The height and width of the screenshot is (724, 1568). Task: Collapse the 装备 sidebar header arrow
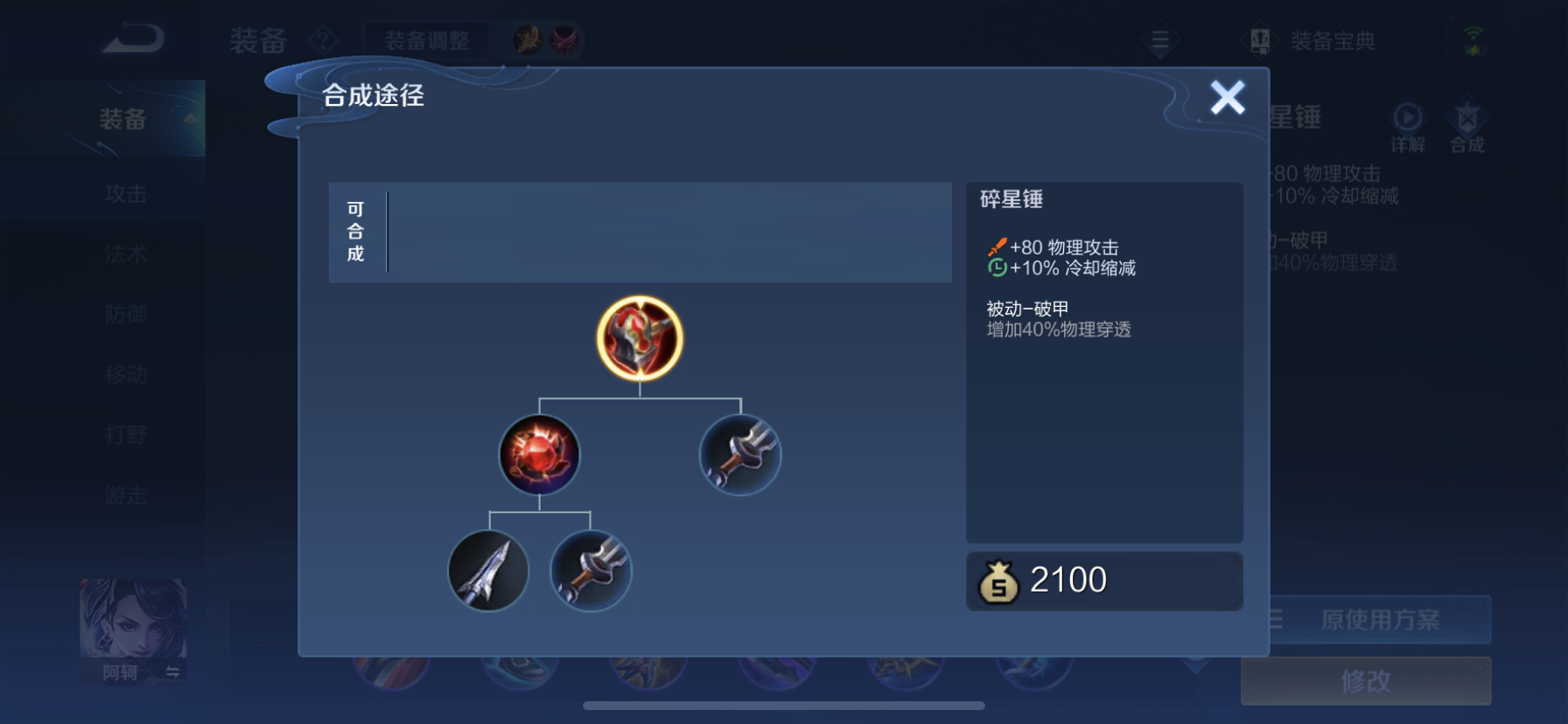pyautogui.click(x=190, y=119)
